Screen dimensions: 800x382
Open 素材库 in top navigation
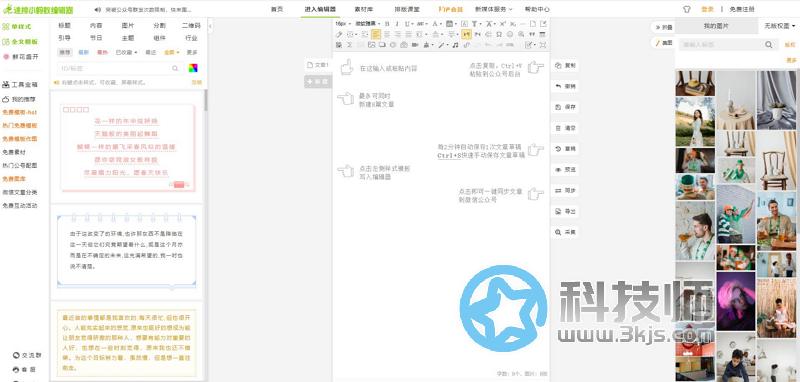[363, 9]
